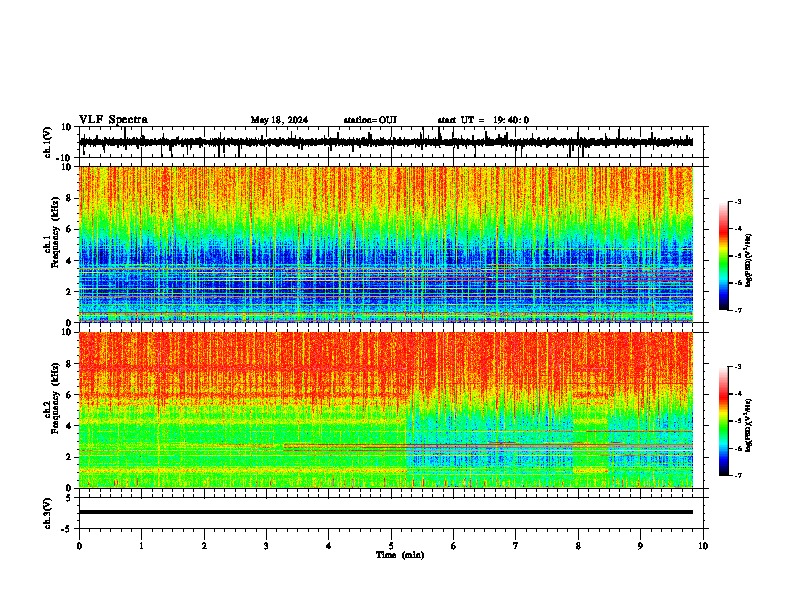Click time axis tick label '0'
The width and height of the screenshot is (792, 612).
(79, 546)
